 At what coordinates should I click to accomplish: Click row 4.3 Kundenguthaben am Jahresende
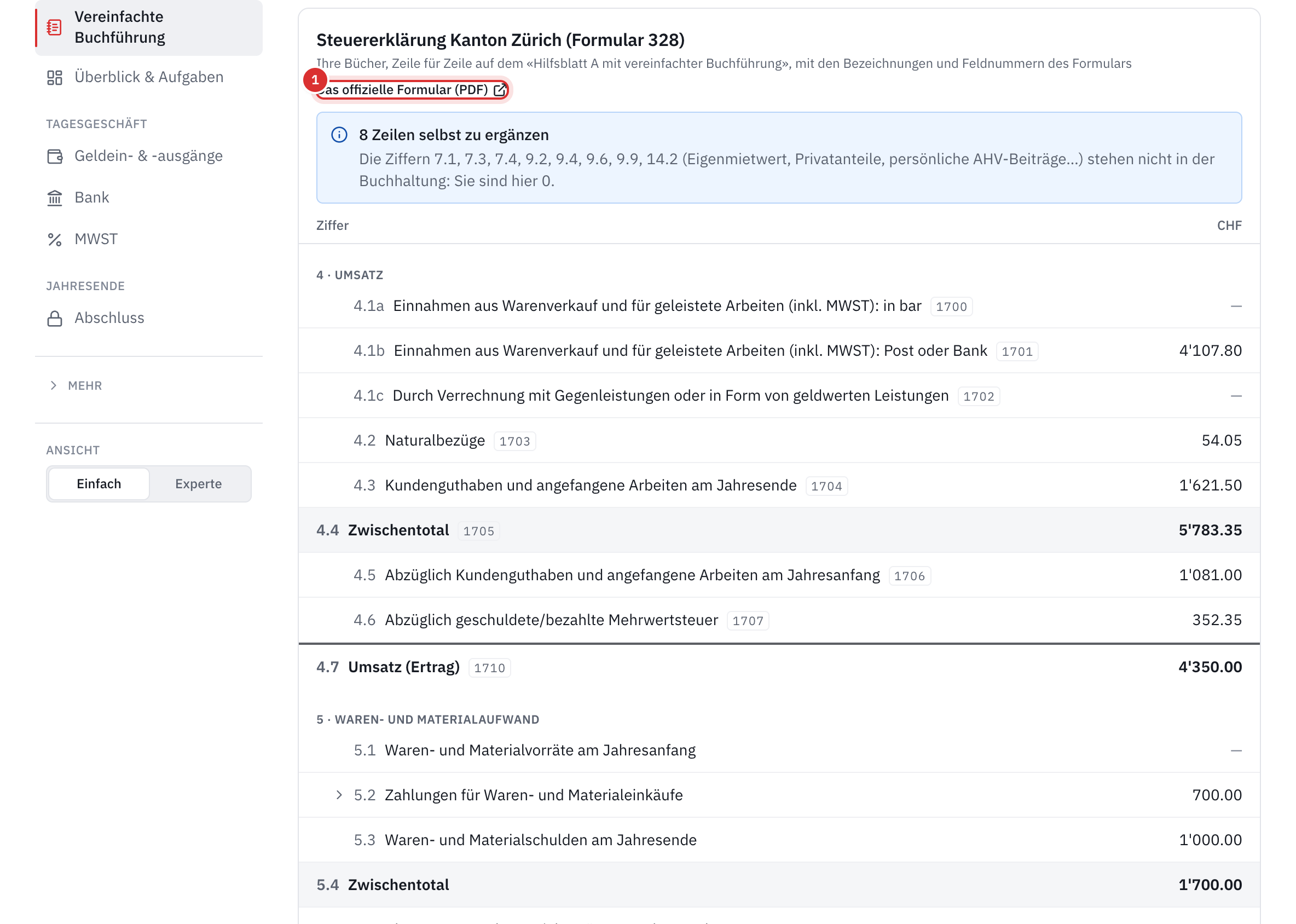(x=779, y=486)
